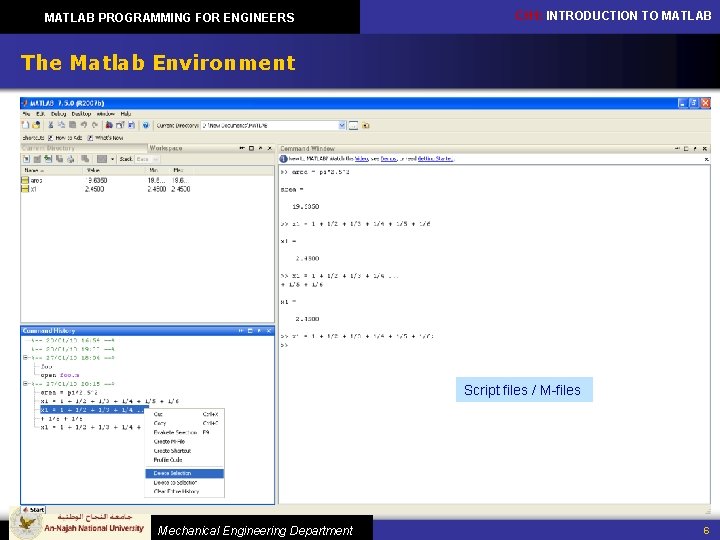Choose Evaluate Selection from context menu
Screen dimensions: 720x540
click(x=185, y=433)
